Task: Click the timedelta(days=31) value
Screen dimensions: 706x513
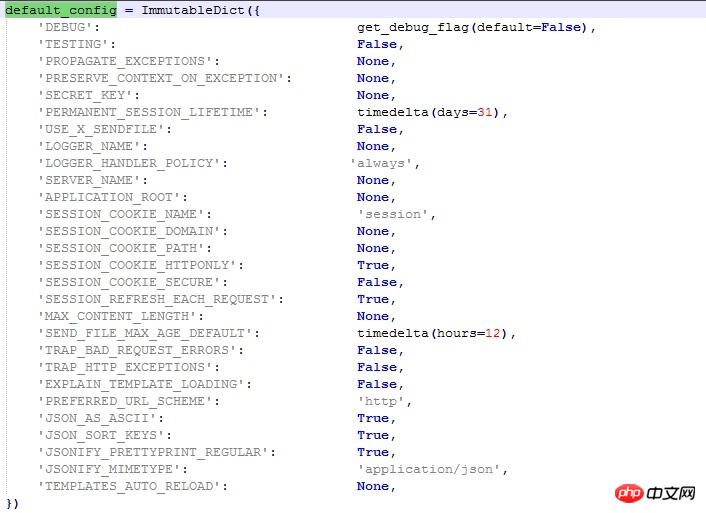Action: point(429,112)
